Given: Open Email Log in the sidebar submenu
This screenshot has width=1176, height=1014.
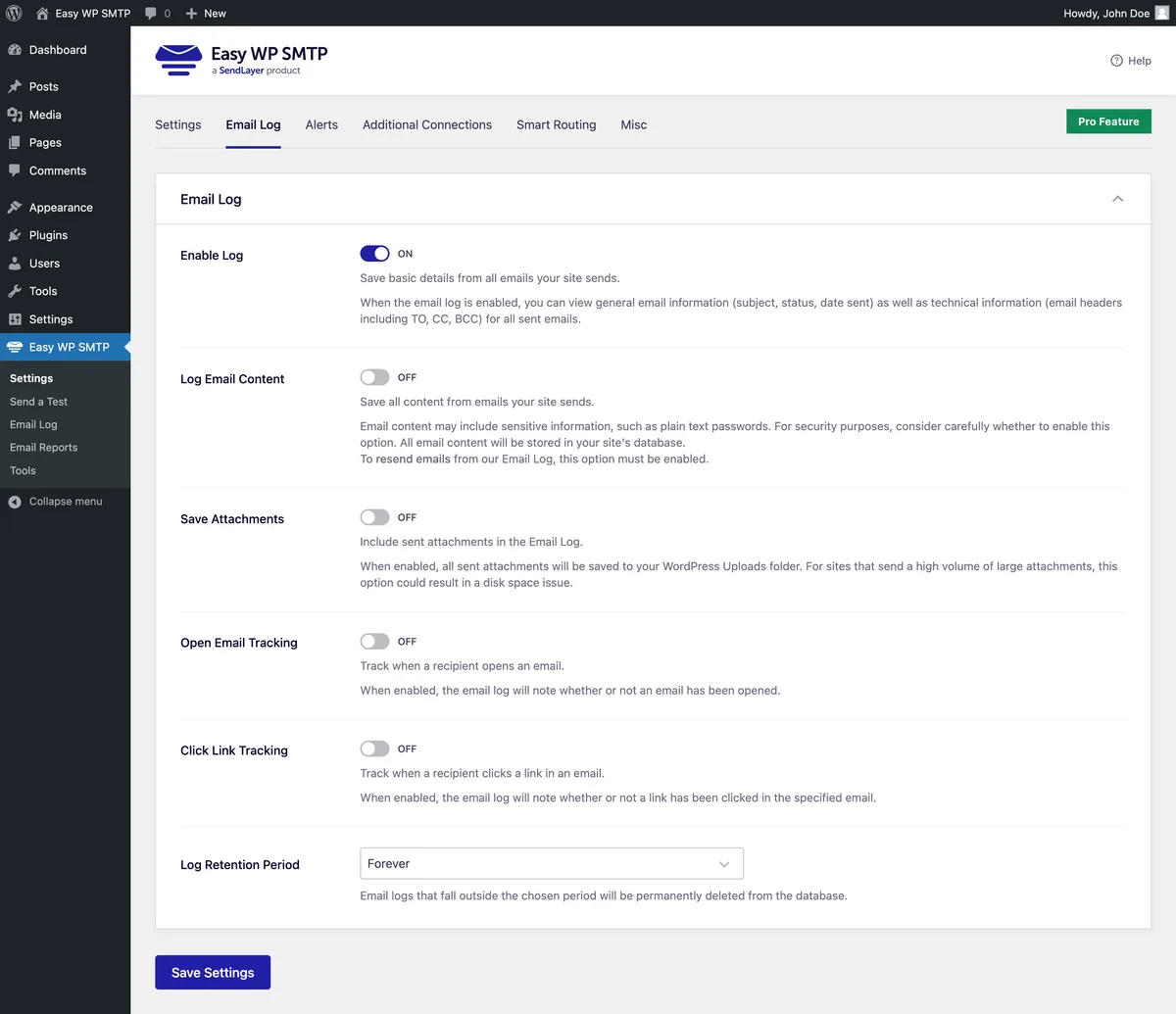Looking at the screenshot, I should click(33, 424).
